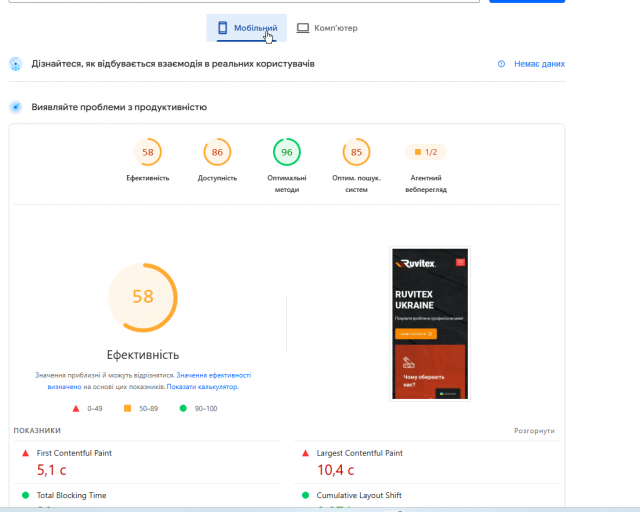Click green dot beside Cumulative Layout Shift

[305, 495]
